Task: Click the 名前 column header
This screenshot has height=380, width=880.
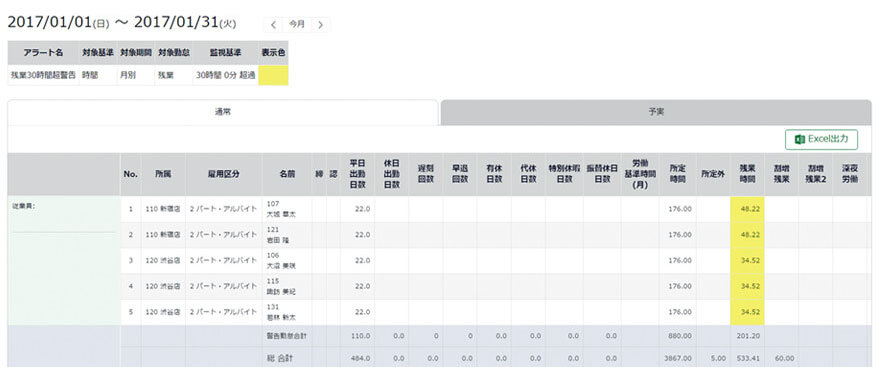Action: click(287, 174)
